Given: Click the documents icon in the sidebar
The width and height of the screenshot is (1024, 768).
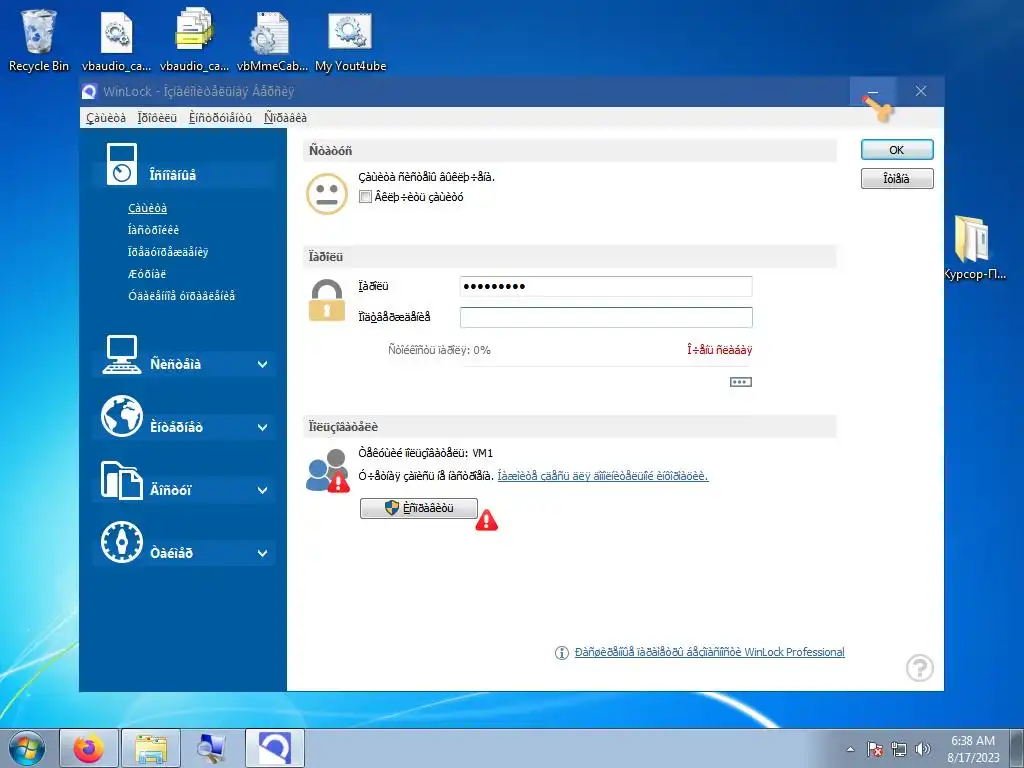Looking at the screenshot, I should pos(121,480).
